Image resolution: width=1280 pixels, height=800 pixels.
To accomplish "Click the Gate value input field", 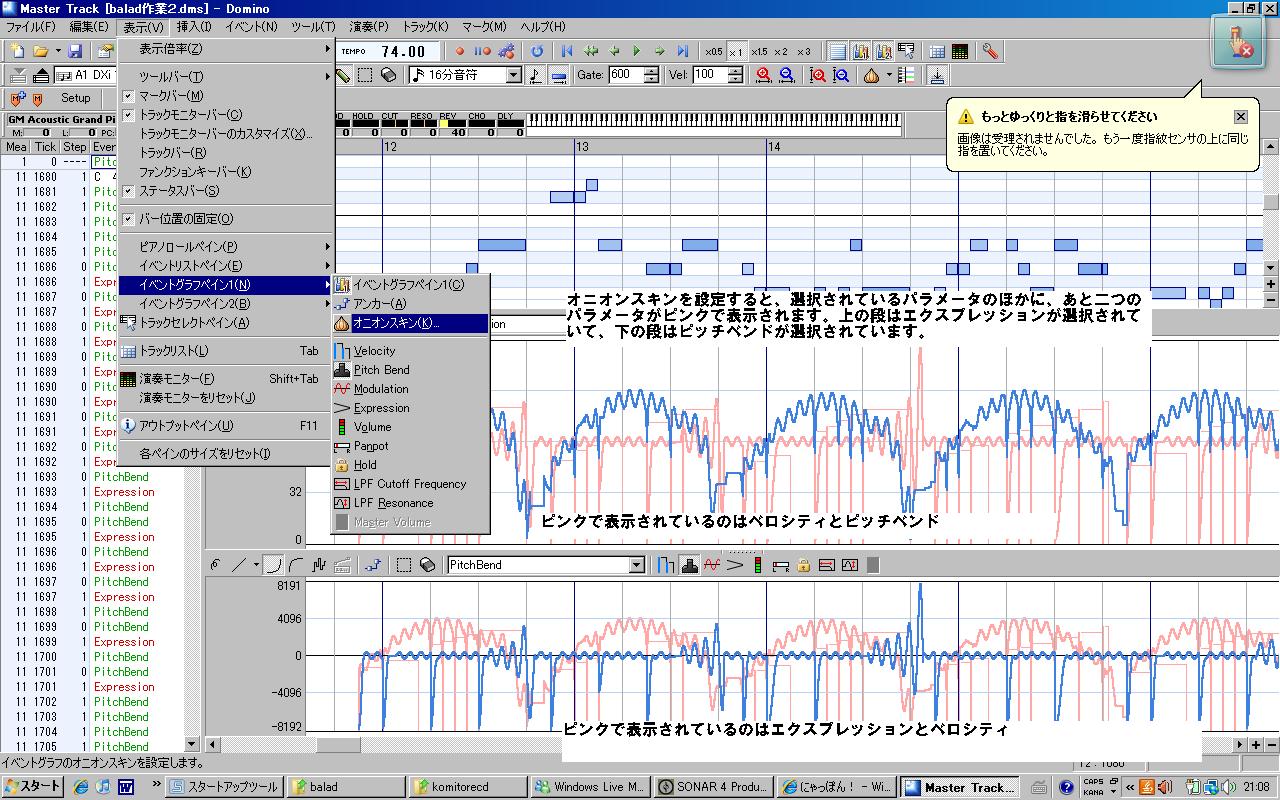I will coord(624,75).
